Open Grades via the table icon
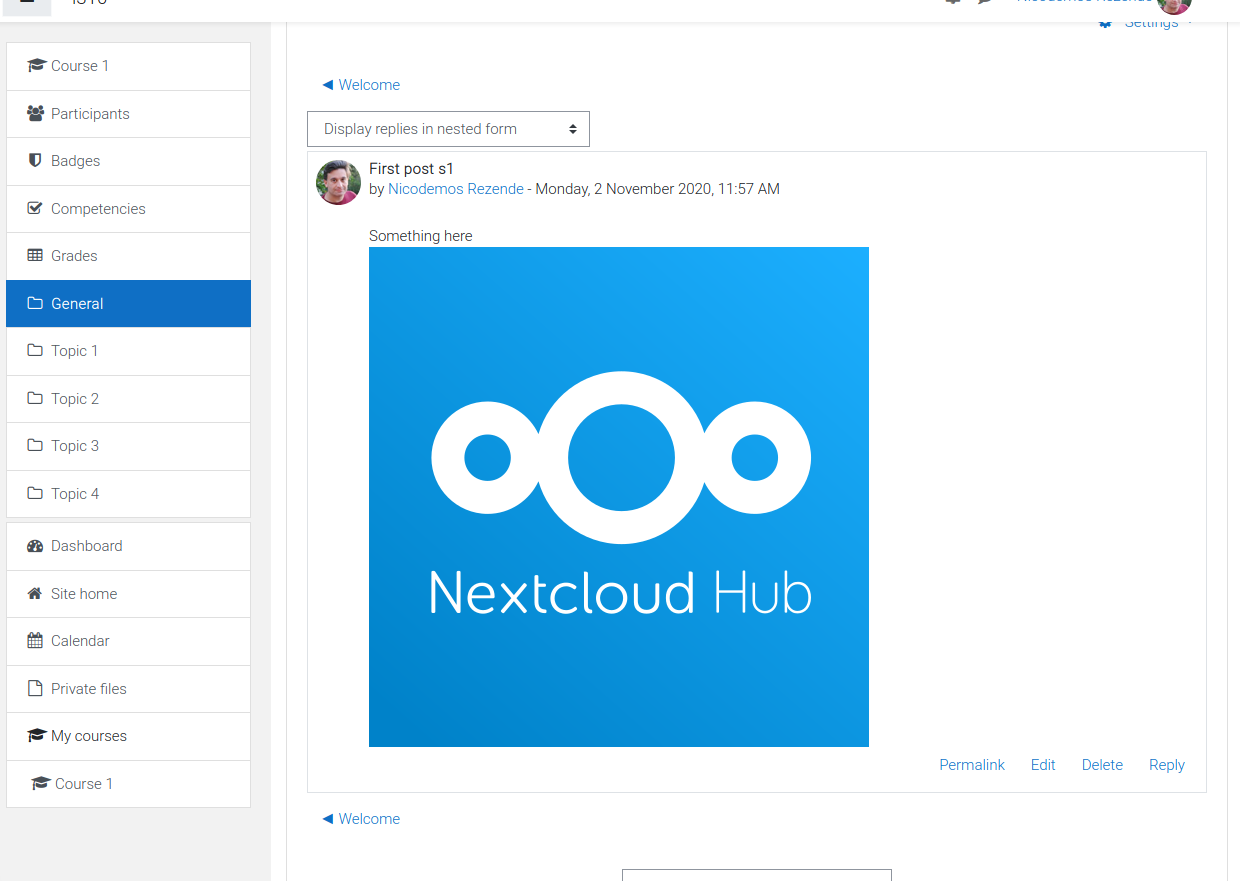Screen dimensions: 1240x881 pyautogui.click(x=35, y=256)
